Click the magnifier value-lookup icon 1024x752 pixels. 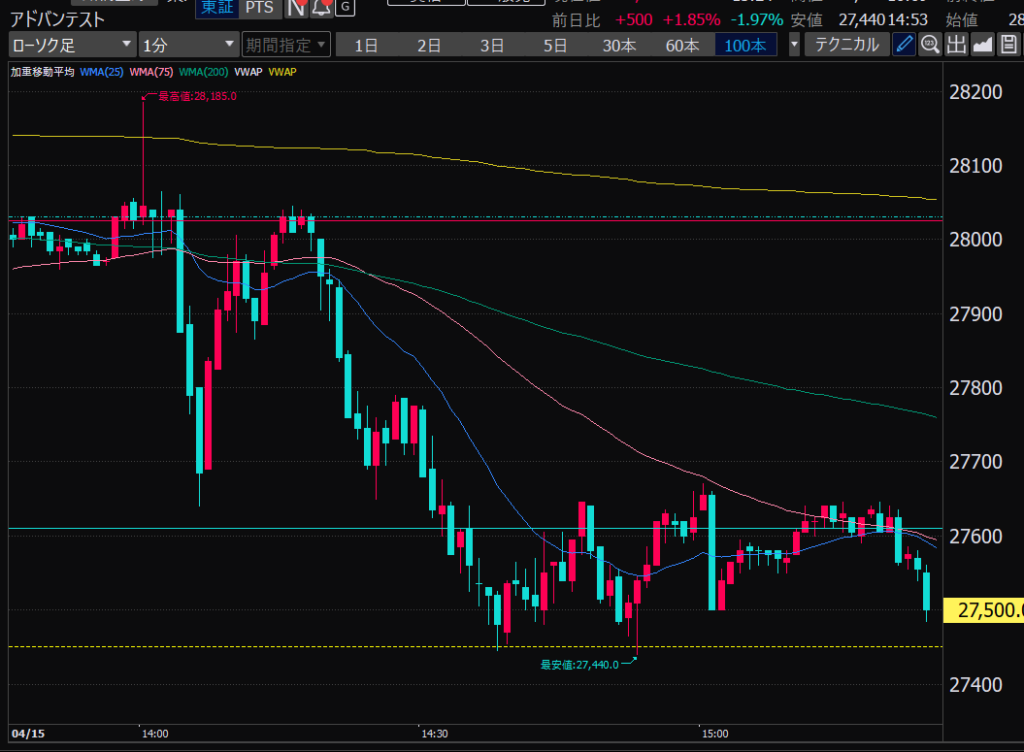point(930,44)
